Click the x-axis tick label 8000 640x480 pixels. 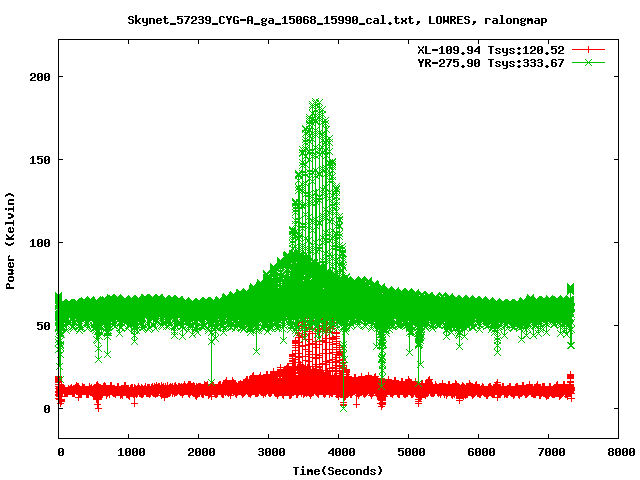[621, 452]
